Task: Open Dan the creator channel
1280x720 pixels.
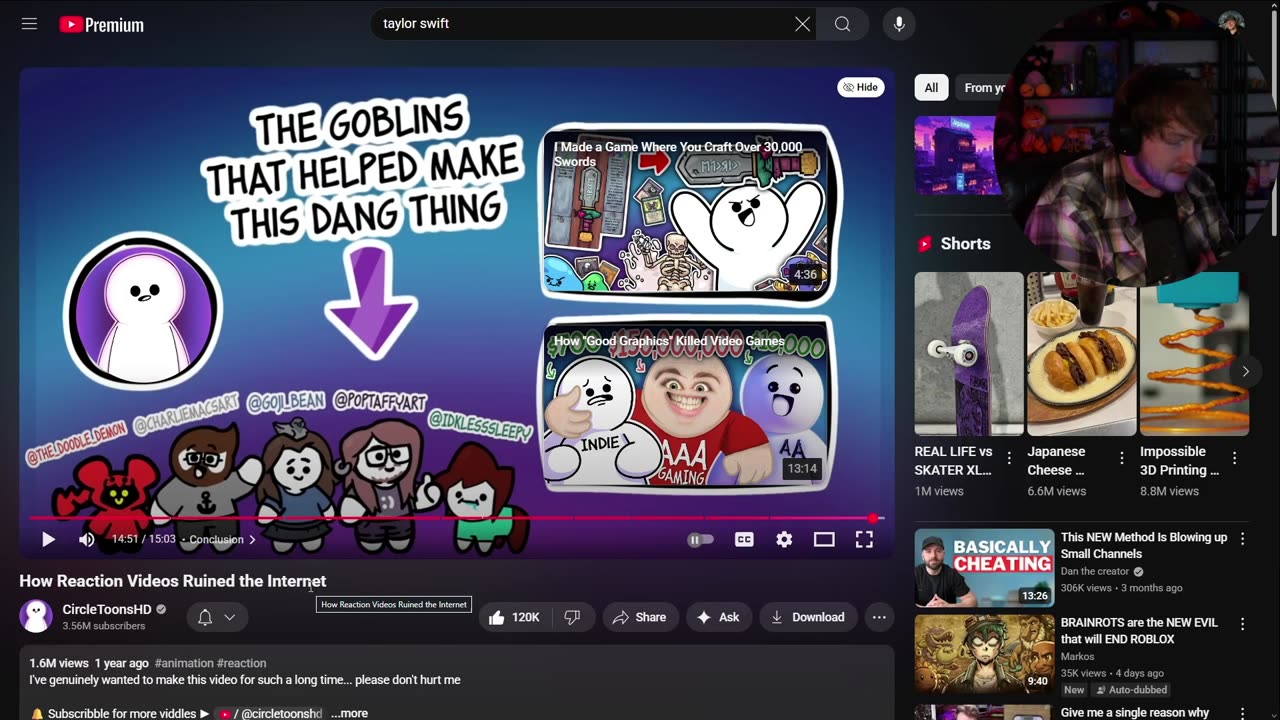Action: (1095, 572)
